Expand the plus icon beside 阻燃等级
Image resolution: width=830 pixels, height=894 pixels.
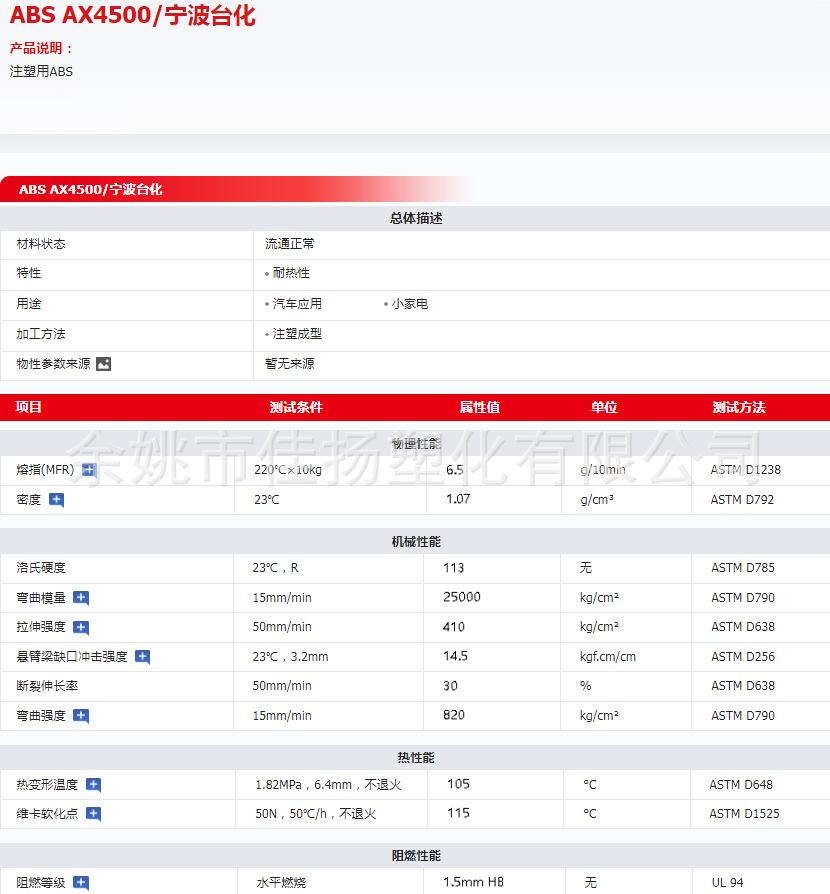(81, 883)
